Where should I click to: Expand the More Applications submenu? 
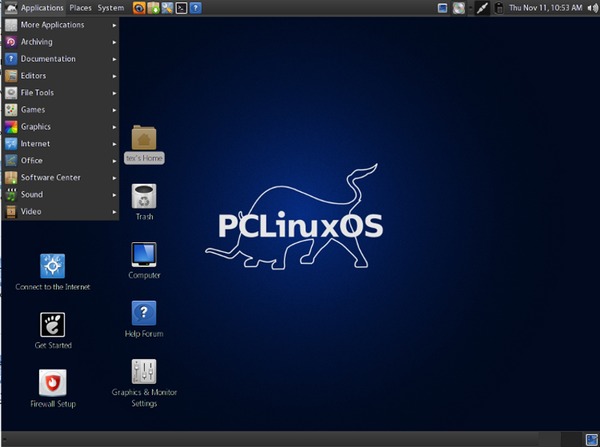point(60,25)
